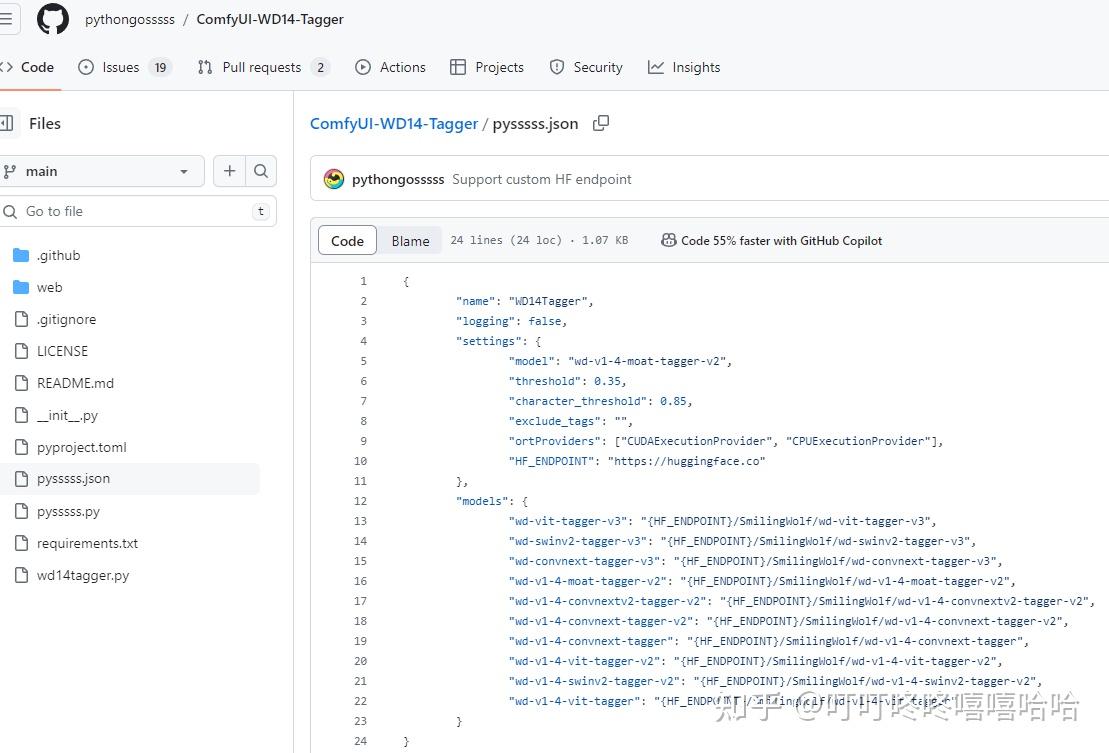The width and height of the screenshot is (1109, 753).
Task: Open the Security tab
Action: (x=585, y=67)
